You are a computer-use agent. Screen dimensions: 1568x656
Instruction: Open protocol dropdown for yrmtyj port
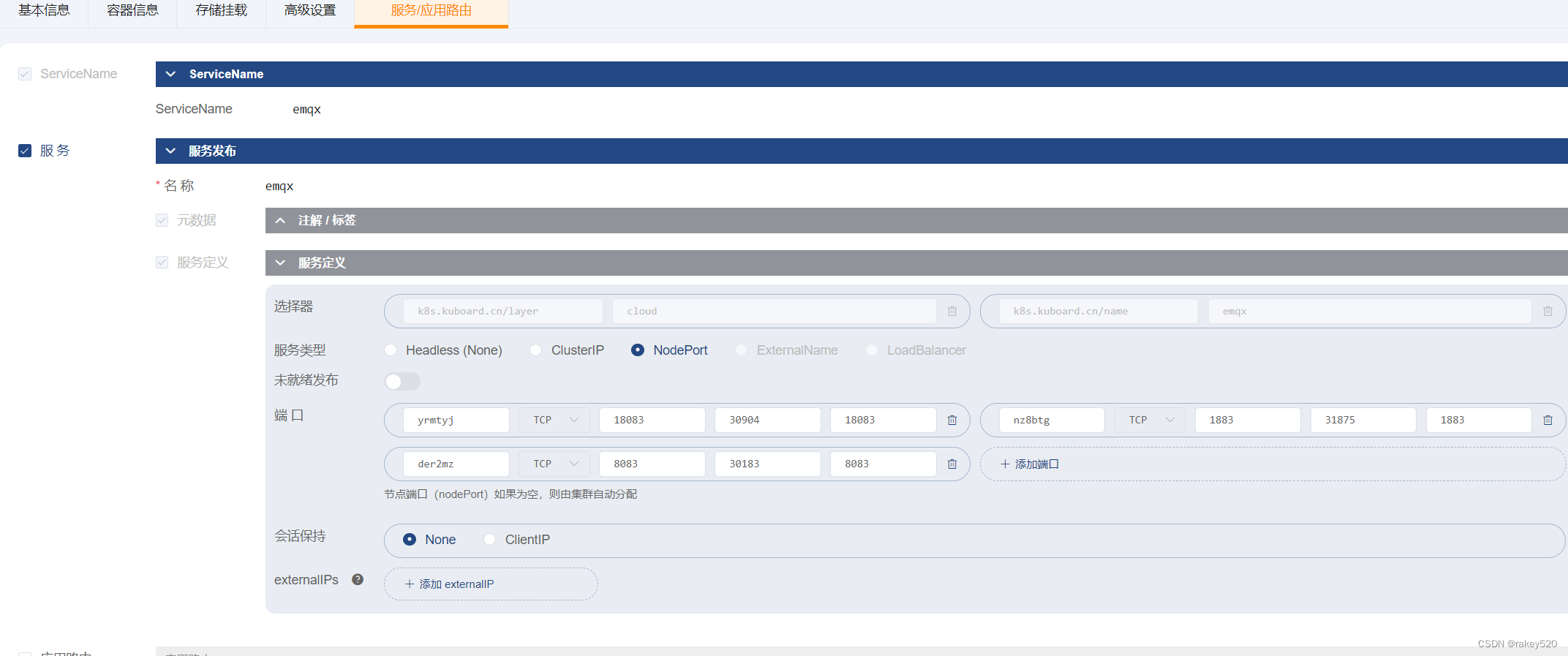[x=554, y=421]
